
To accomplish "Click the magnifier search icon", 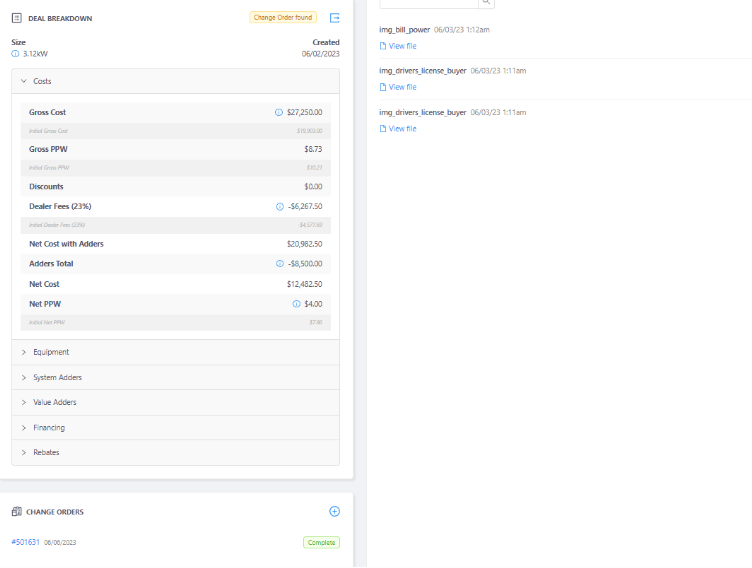I will [x=485, y=3].
